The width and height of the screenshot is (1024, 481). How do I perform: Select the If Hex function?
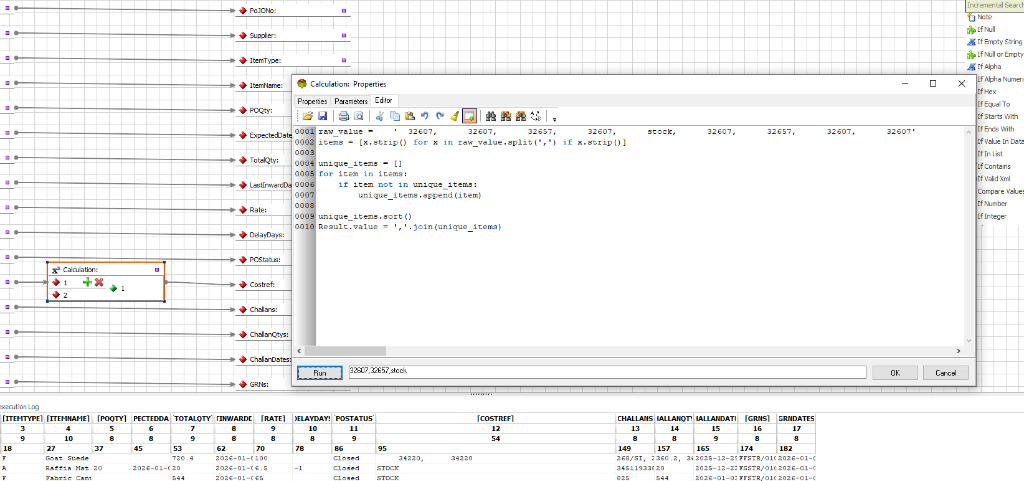(987, 91)
